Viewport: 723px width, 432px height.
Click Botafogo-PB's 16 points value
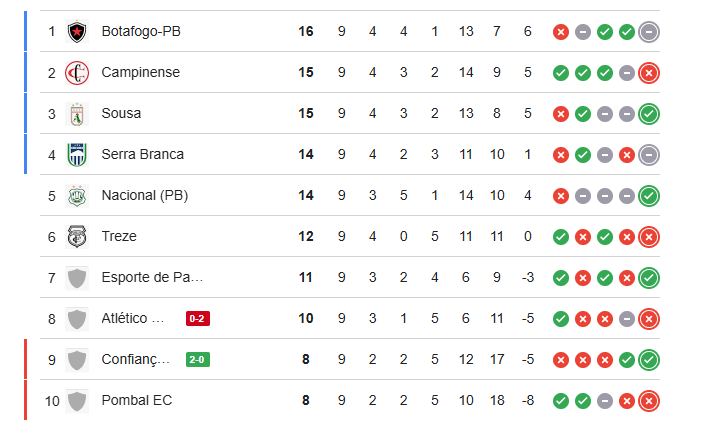[x=306, y=32]
